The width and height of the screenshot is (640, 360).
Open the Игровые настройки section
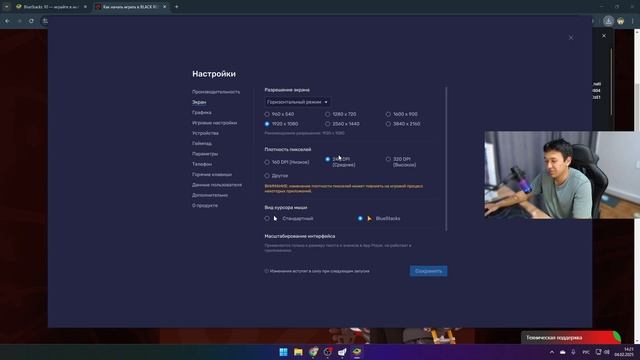[214, 123]
